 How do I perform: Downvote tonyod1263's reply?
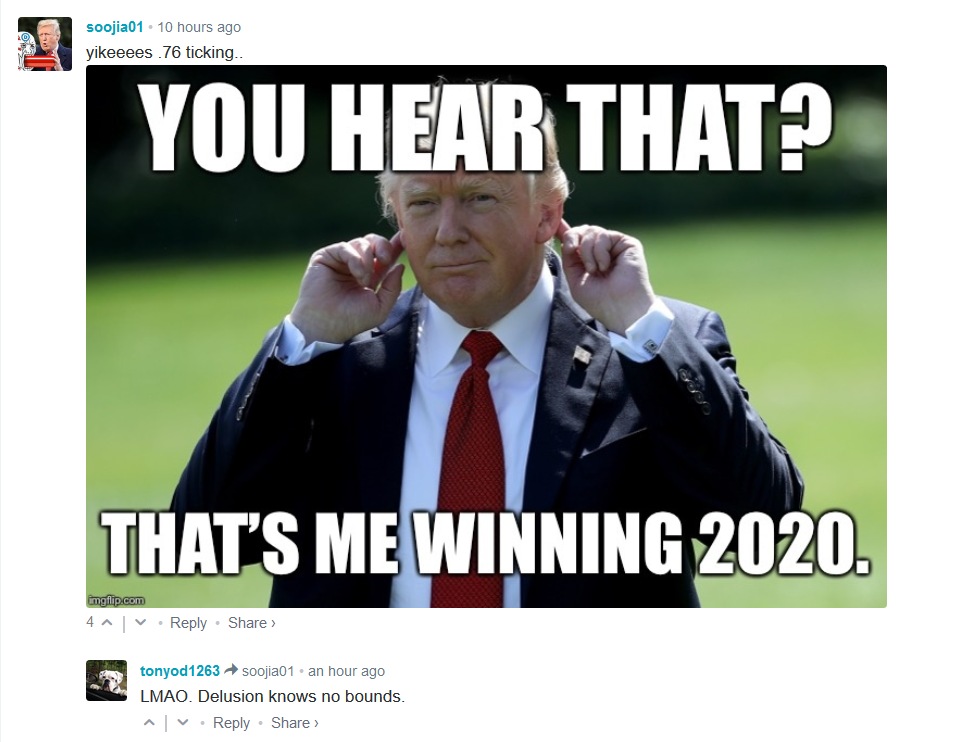182,722
